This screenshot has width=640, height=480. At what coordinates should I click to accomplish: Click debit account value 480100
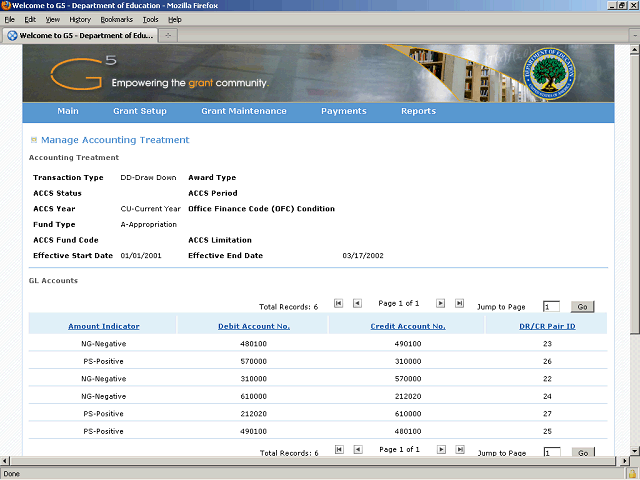[253, 344]
